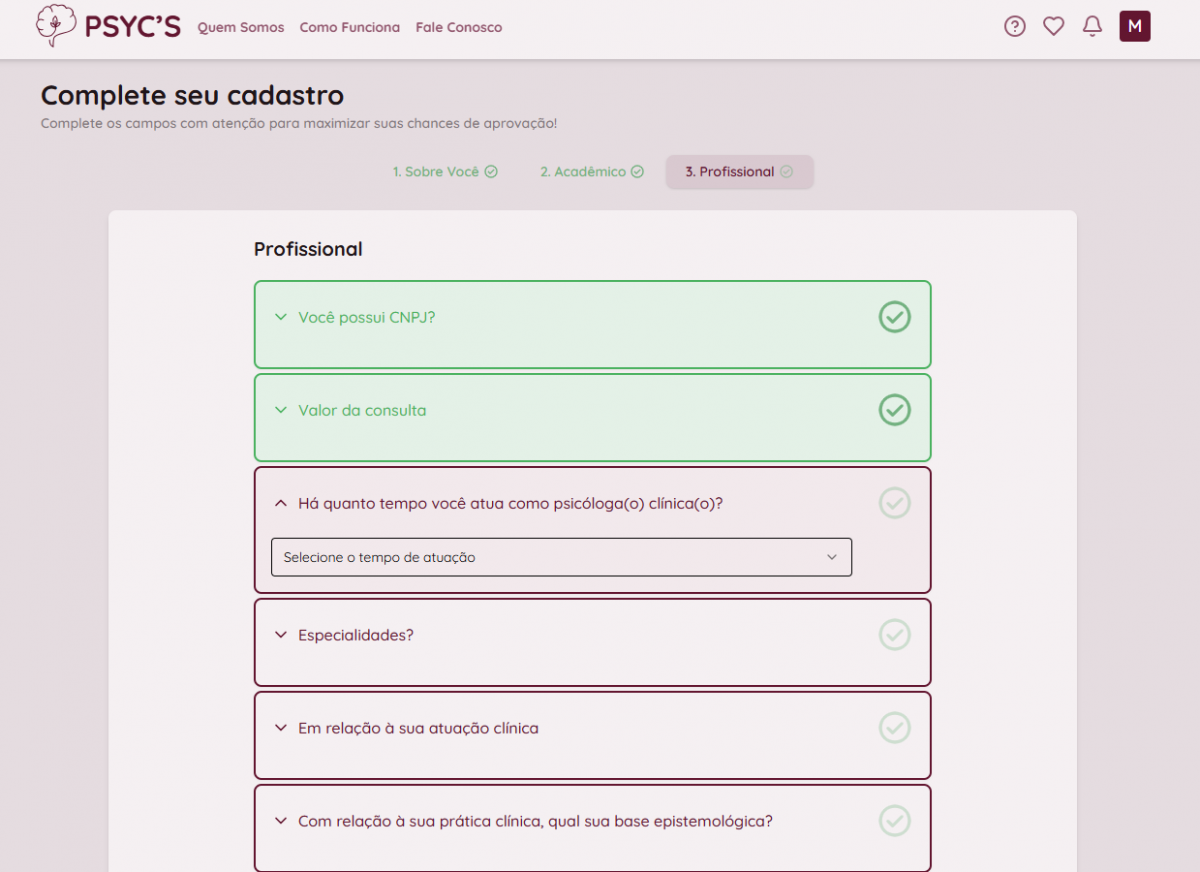Viewport: 1200px width, 872px height.
Task: Open help via question mark icon
Action: (1015, 27)
